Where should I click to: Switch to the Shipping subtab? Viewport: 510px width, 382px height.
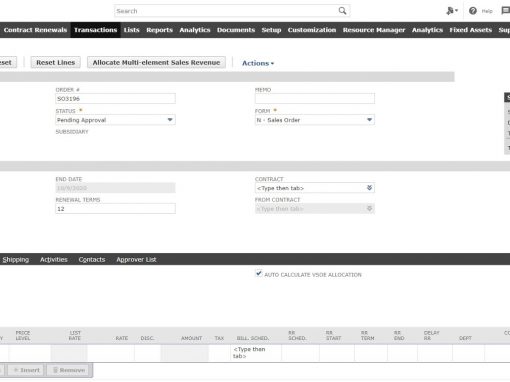click(16, 259)
